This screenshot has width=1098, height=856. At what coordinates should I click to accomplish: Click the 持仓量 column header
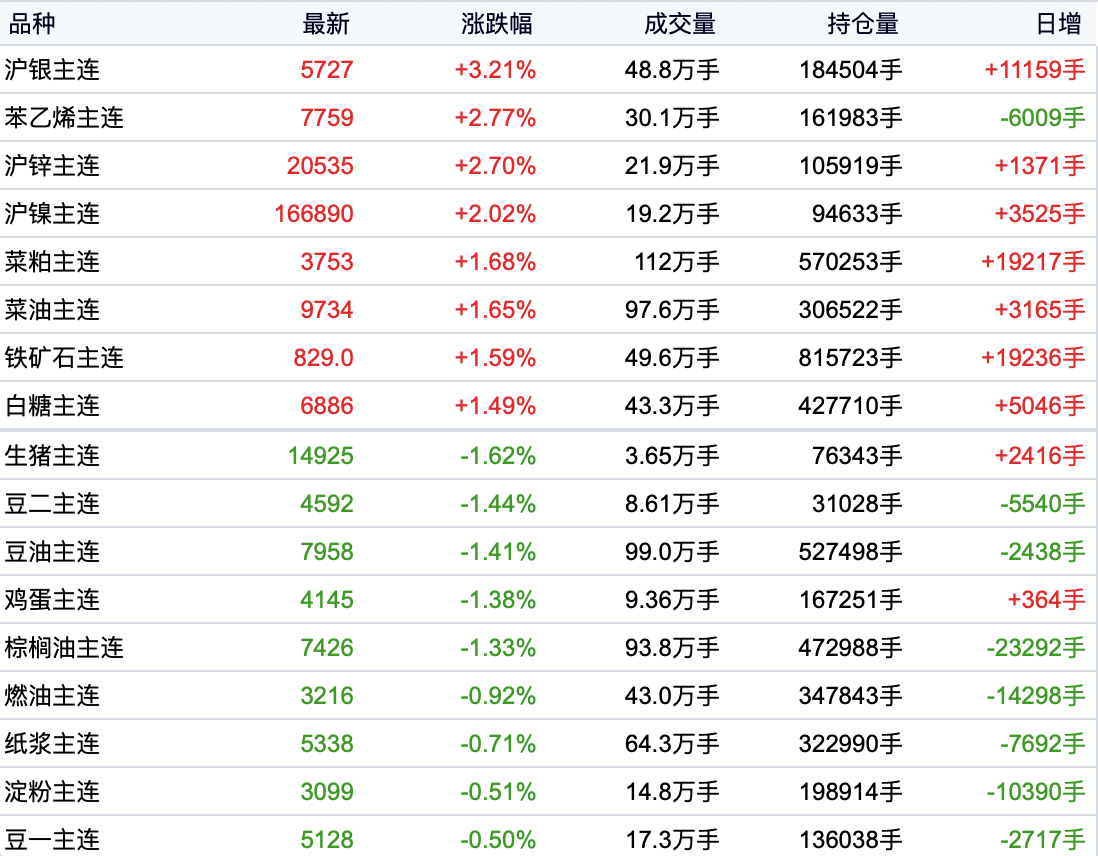863,24
